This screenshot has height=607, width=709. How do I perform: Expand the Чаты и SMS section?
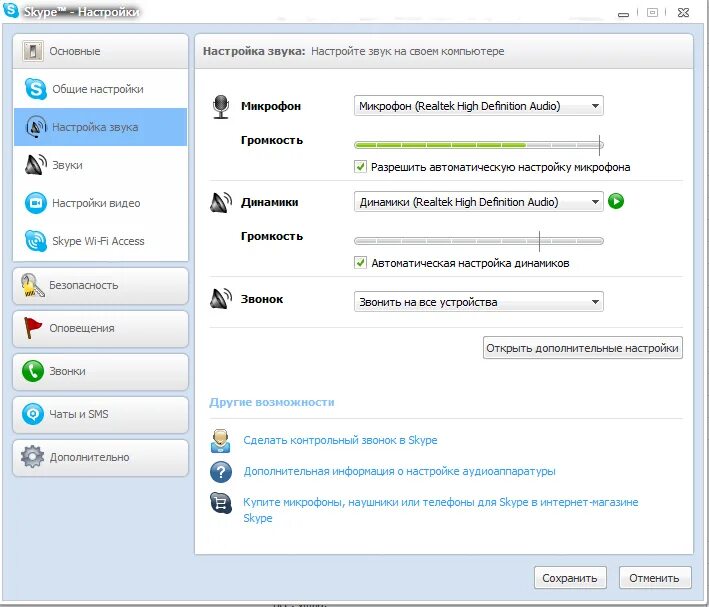pos(100,414)
